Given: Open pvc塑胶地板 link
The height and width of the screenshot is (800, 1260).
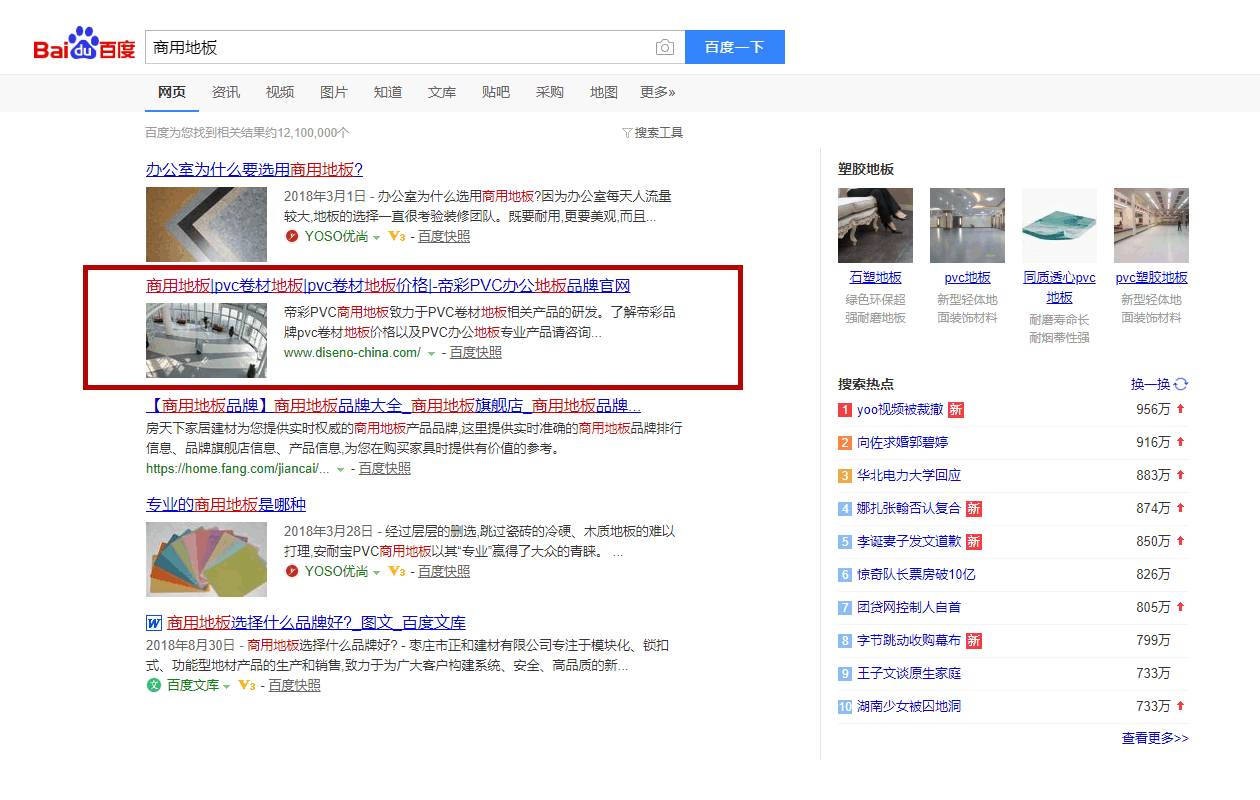Looking at the screenshot, I should click(x=1151, y=278).
